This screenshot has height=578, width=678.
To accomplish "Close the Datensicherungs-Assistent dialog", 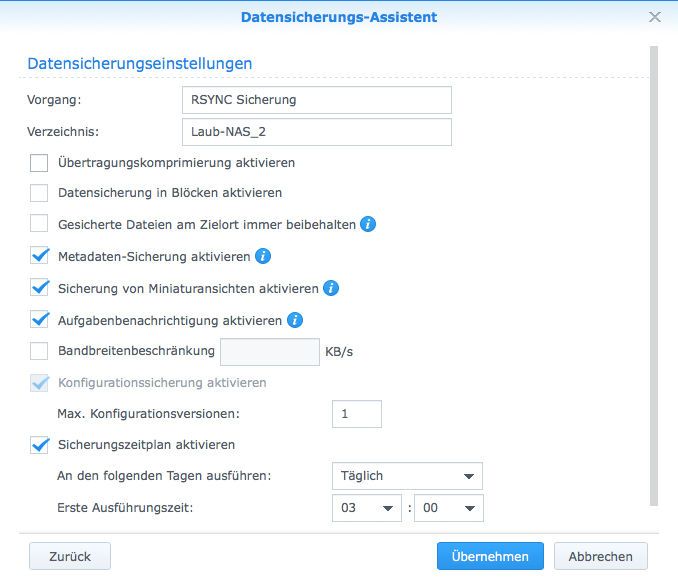I will (655, 17).
